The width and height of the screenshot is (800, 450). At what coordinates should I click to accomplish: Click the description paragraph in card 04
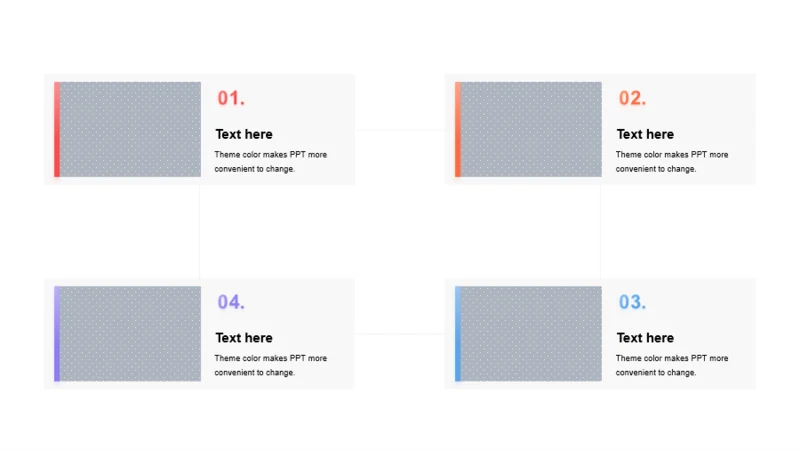(x=270, y=365)
